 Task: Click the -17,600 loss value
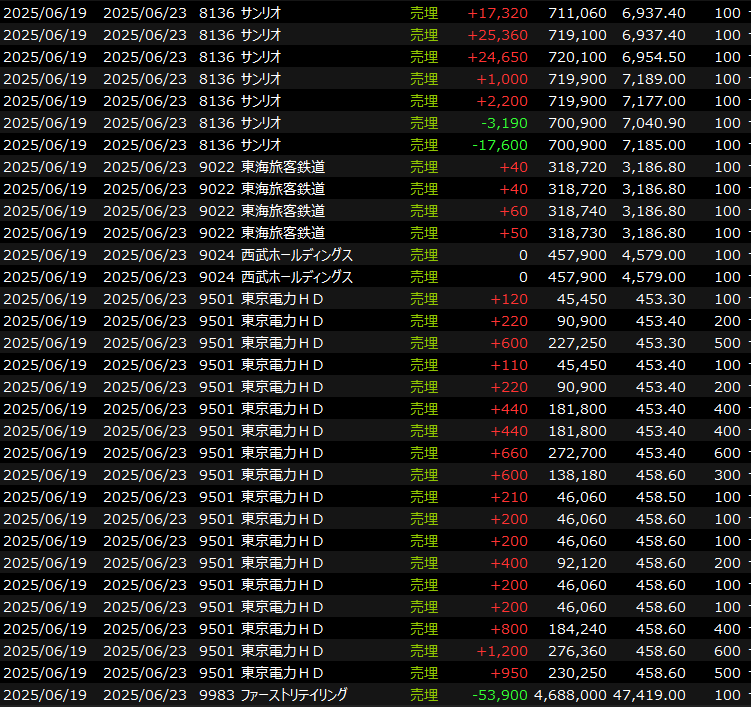[501, 145]
